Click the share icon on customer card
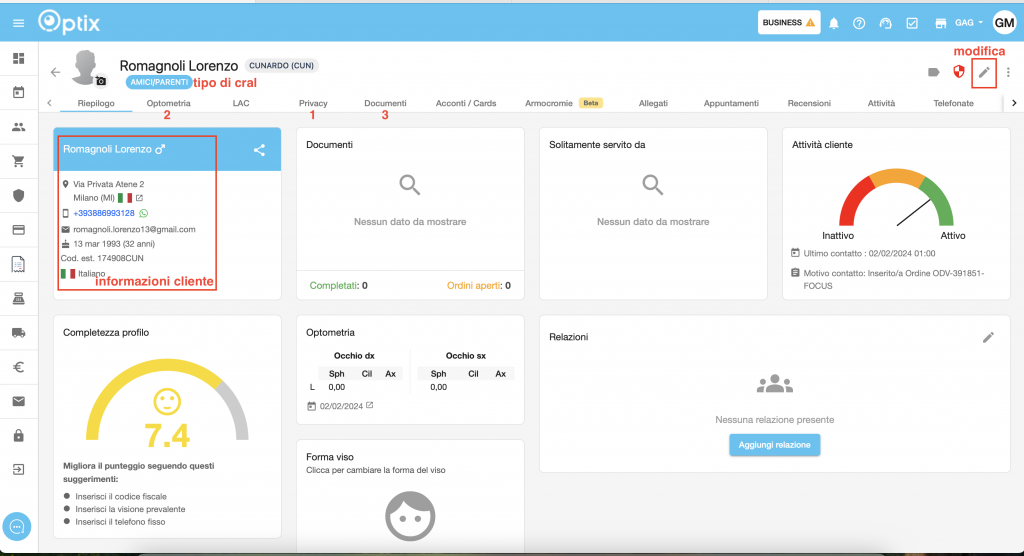Screen dimensions: 1024x556 click(x=259, y=150)
